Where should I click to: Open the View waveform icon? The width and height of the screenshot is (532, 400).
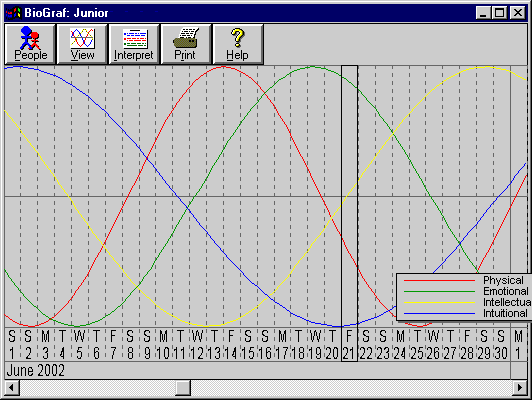82,38
